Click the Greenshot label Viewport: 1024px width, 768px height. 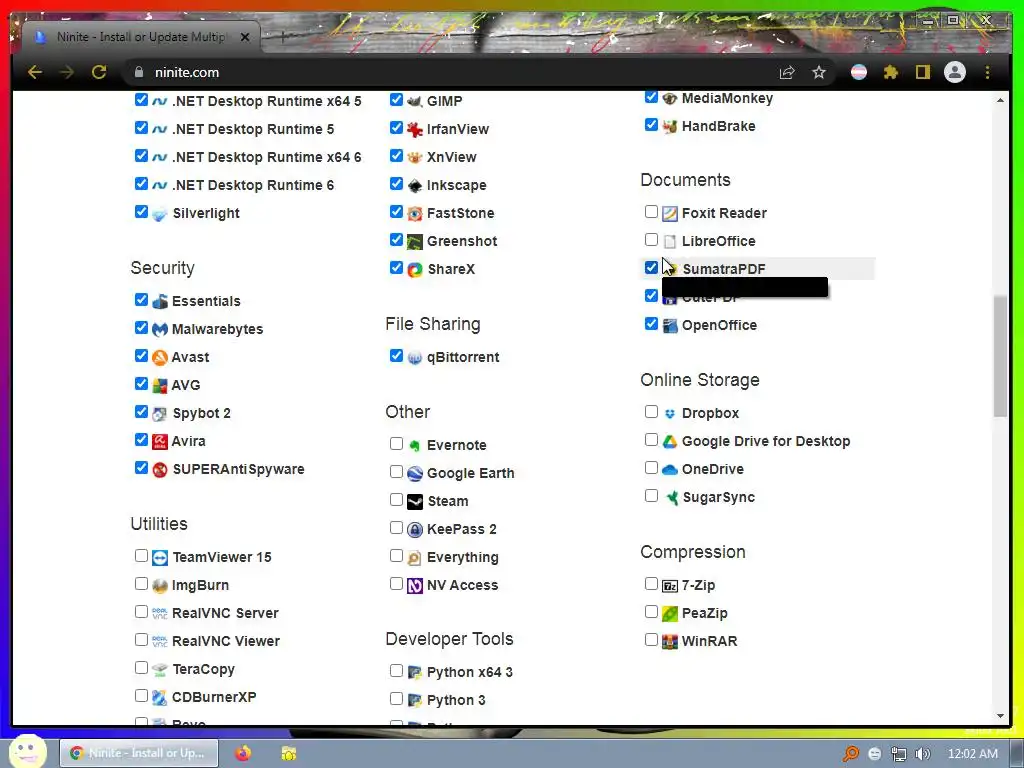click(x=462, y=242)
